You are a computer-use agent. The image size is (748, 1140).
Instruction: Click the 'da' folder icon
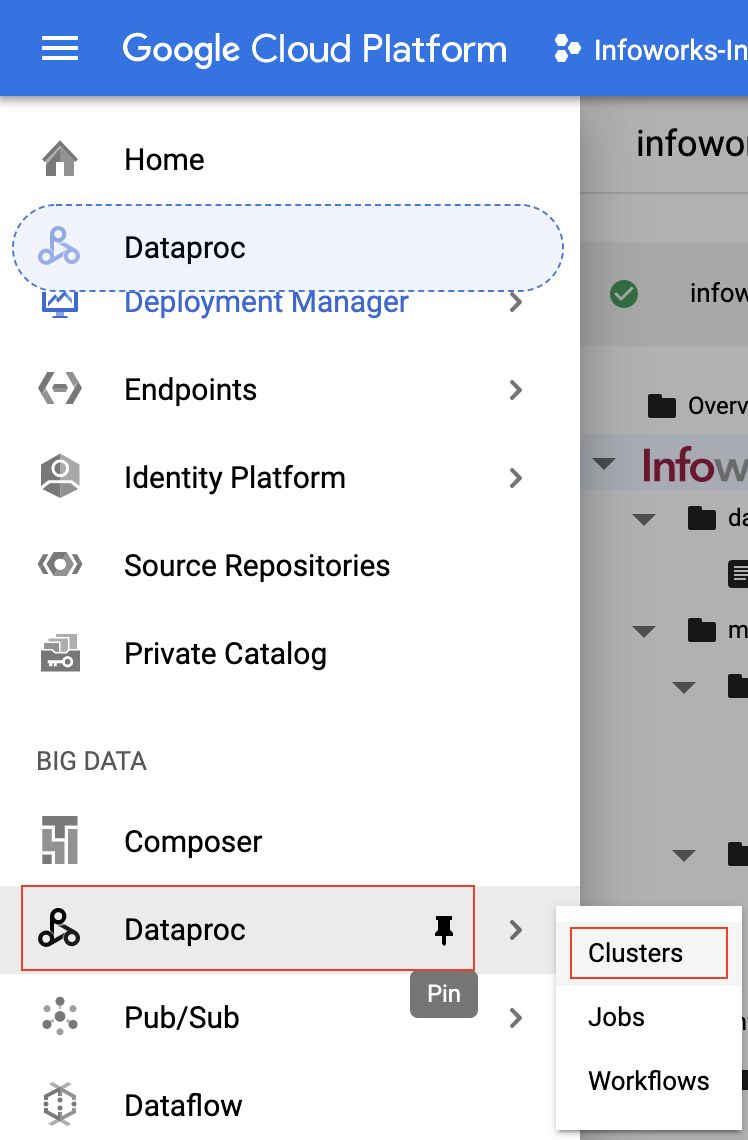point(702,518)
